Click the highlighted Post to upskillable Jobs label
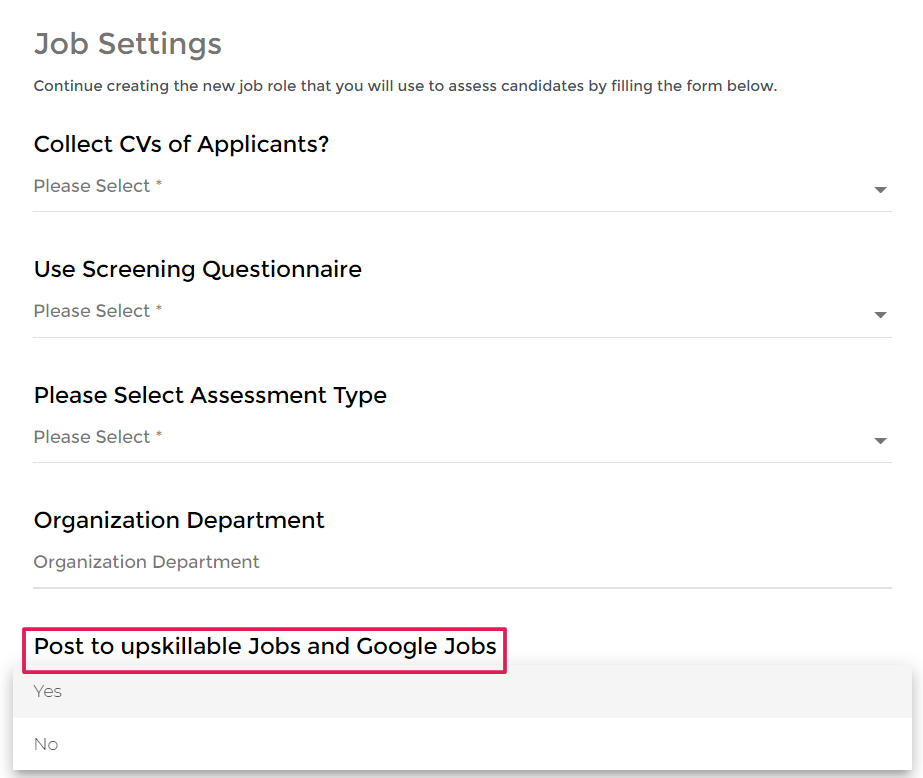The width and height of the screenshot is (923, 778). coord(265,647)
